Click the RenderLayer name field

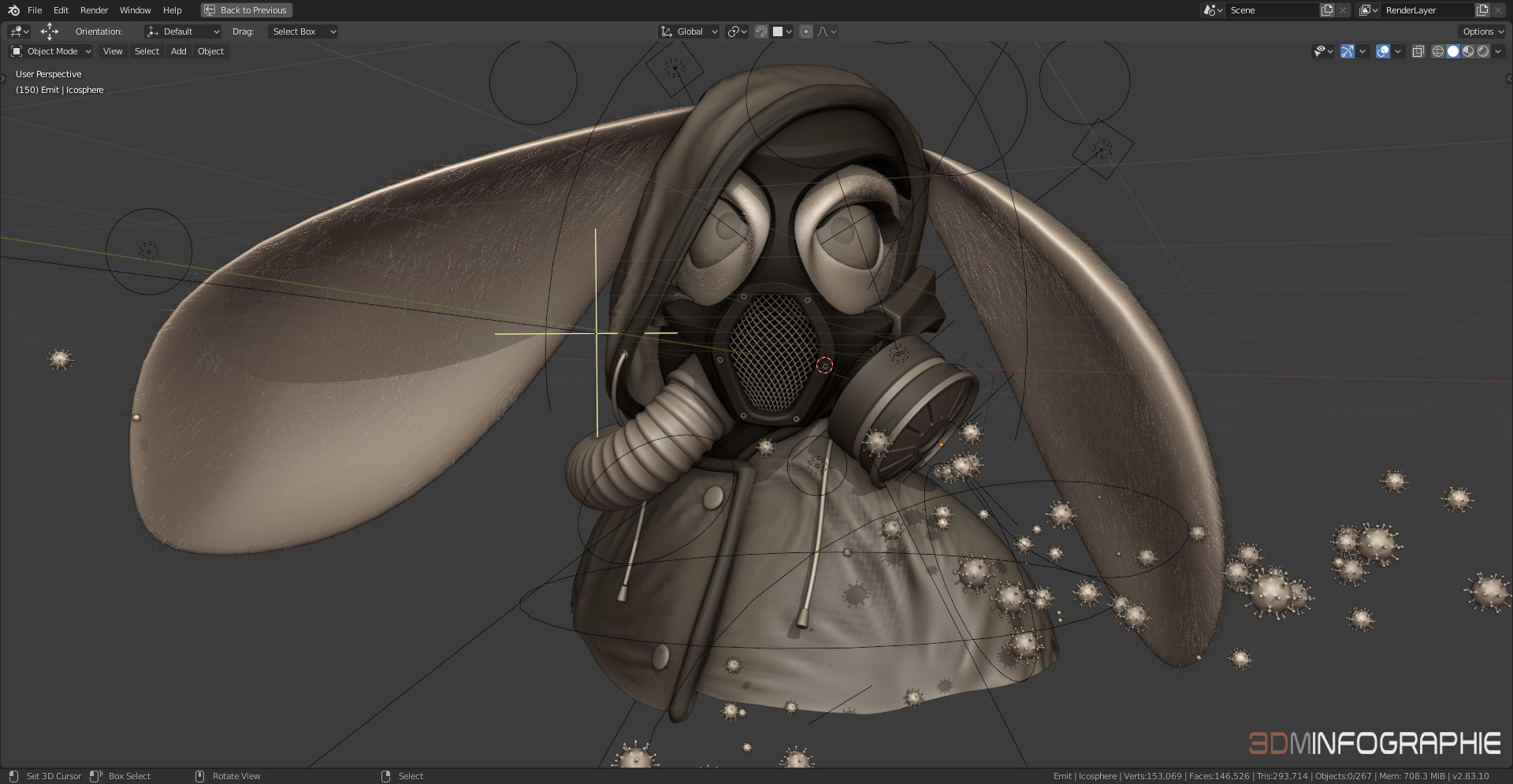pos(1426,10)
